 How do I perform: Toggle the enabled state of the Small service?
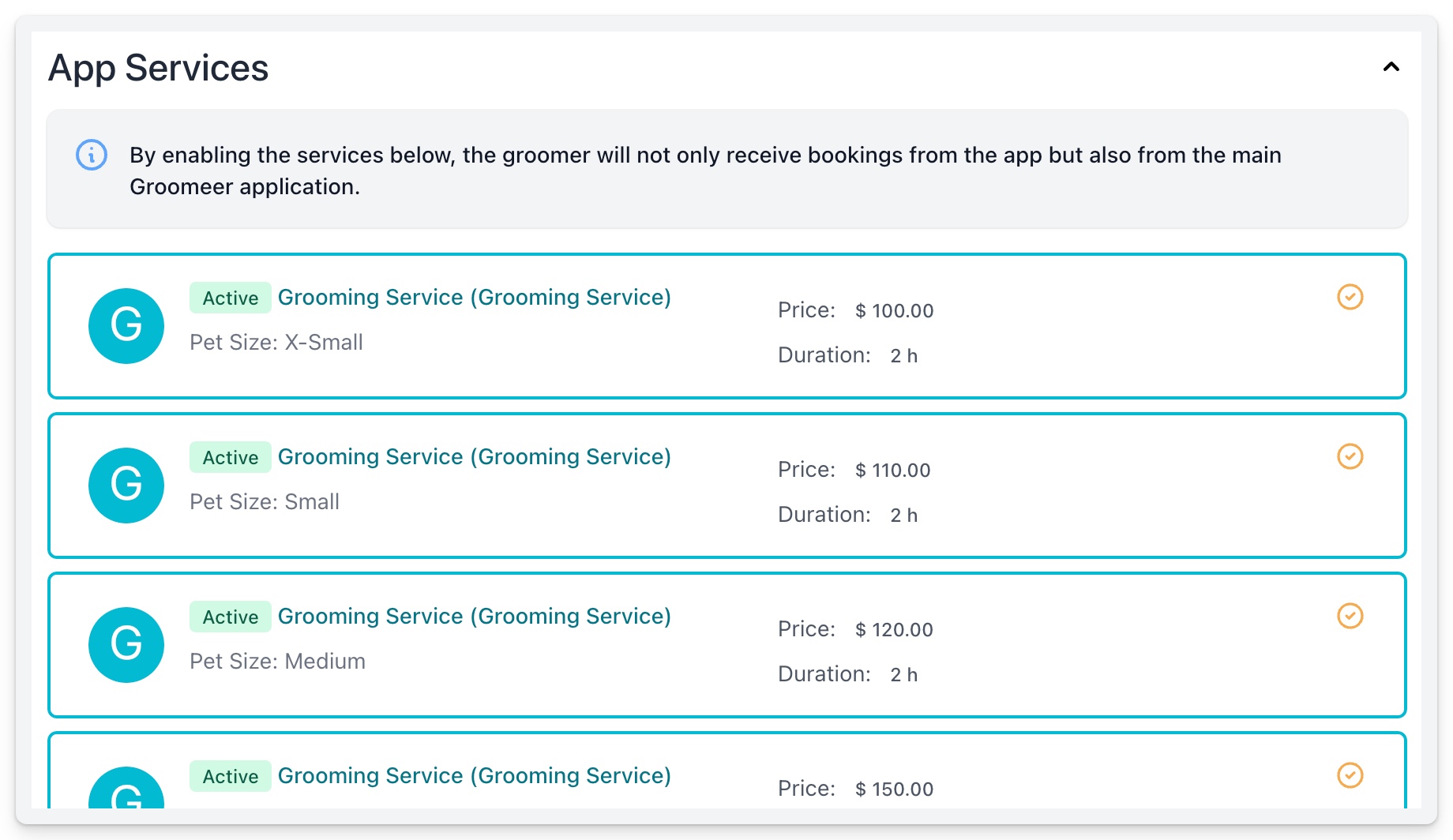tap(1350, 456)
